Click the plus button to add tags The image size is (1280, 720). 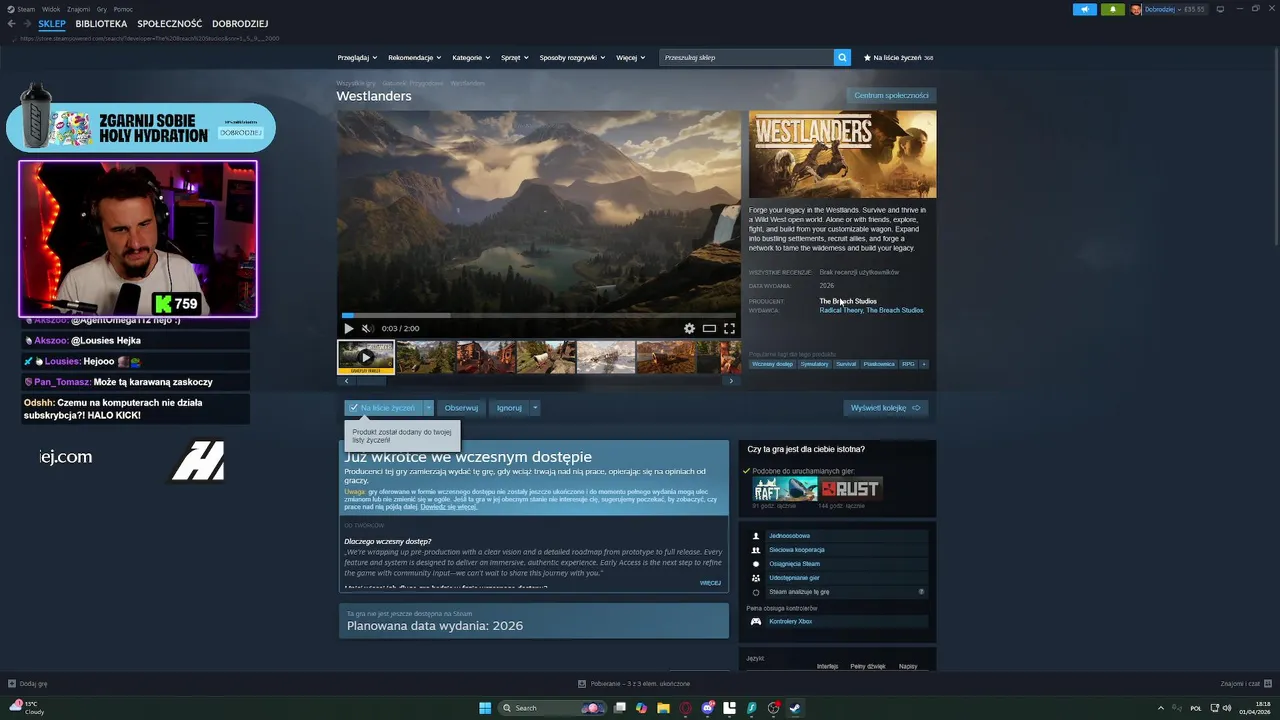[924, 364]
